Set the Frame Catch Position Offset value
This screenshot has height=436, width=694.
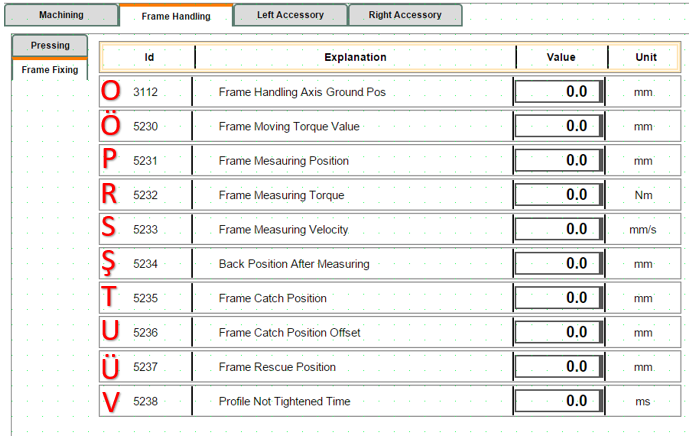pyautogui.click(x=559, y=332)
